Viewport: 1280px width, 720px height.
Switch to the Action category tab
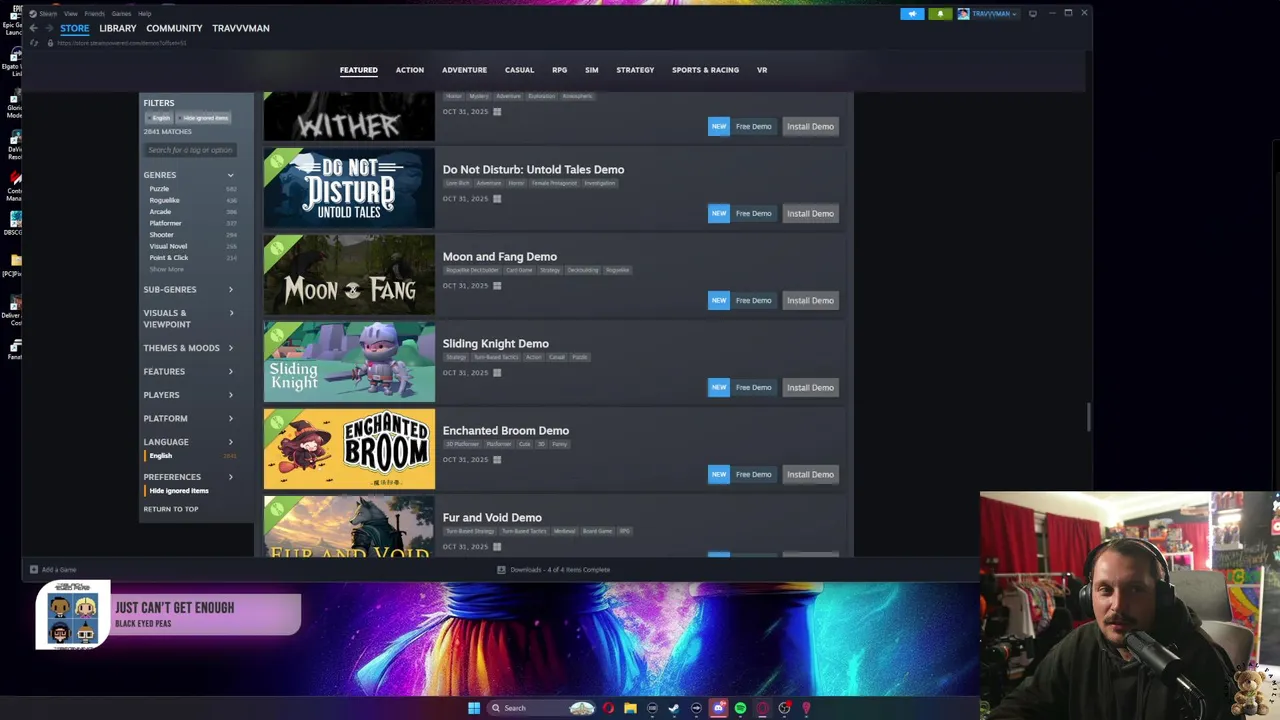coord(410,70)
